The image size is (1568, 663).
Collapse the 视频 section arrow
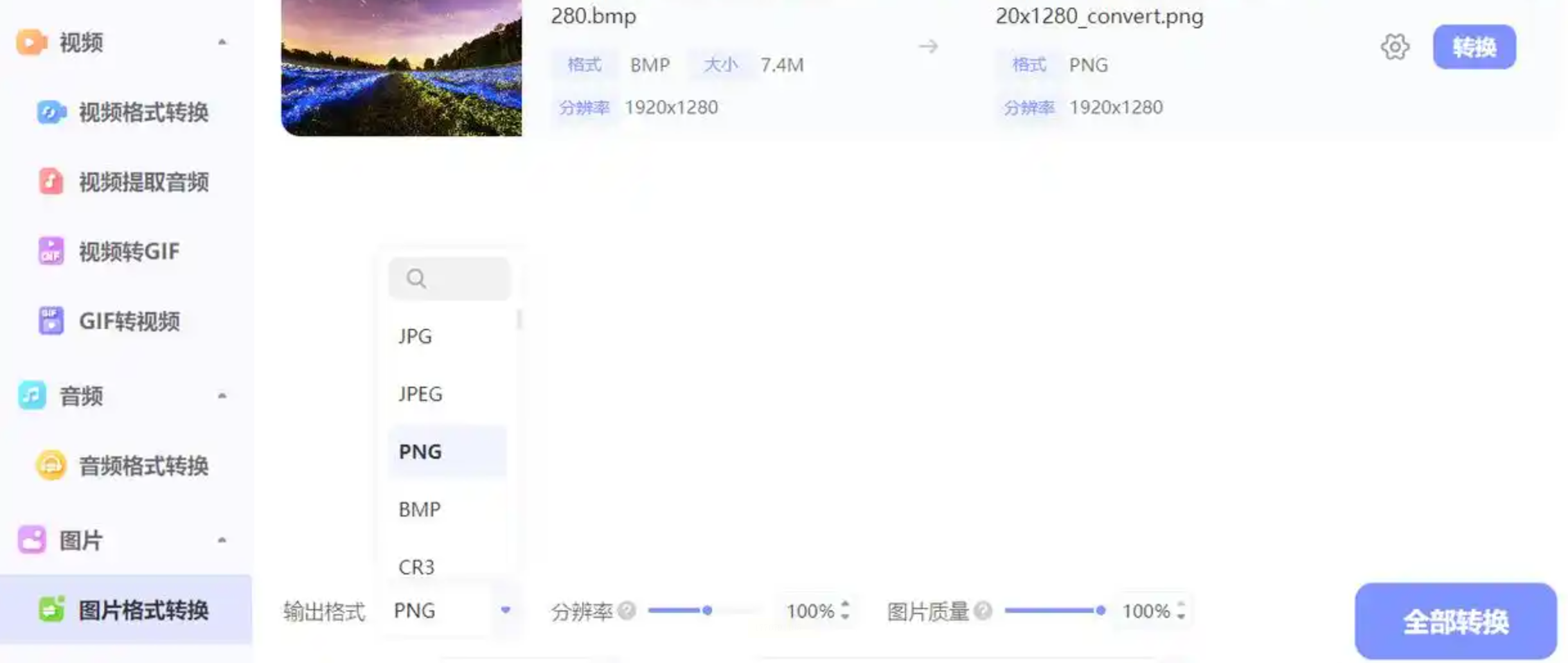[222, 42]
